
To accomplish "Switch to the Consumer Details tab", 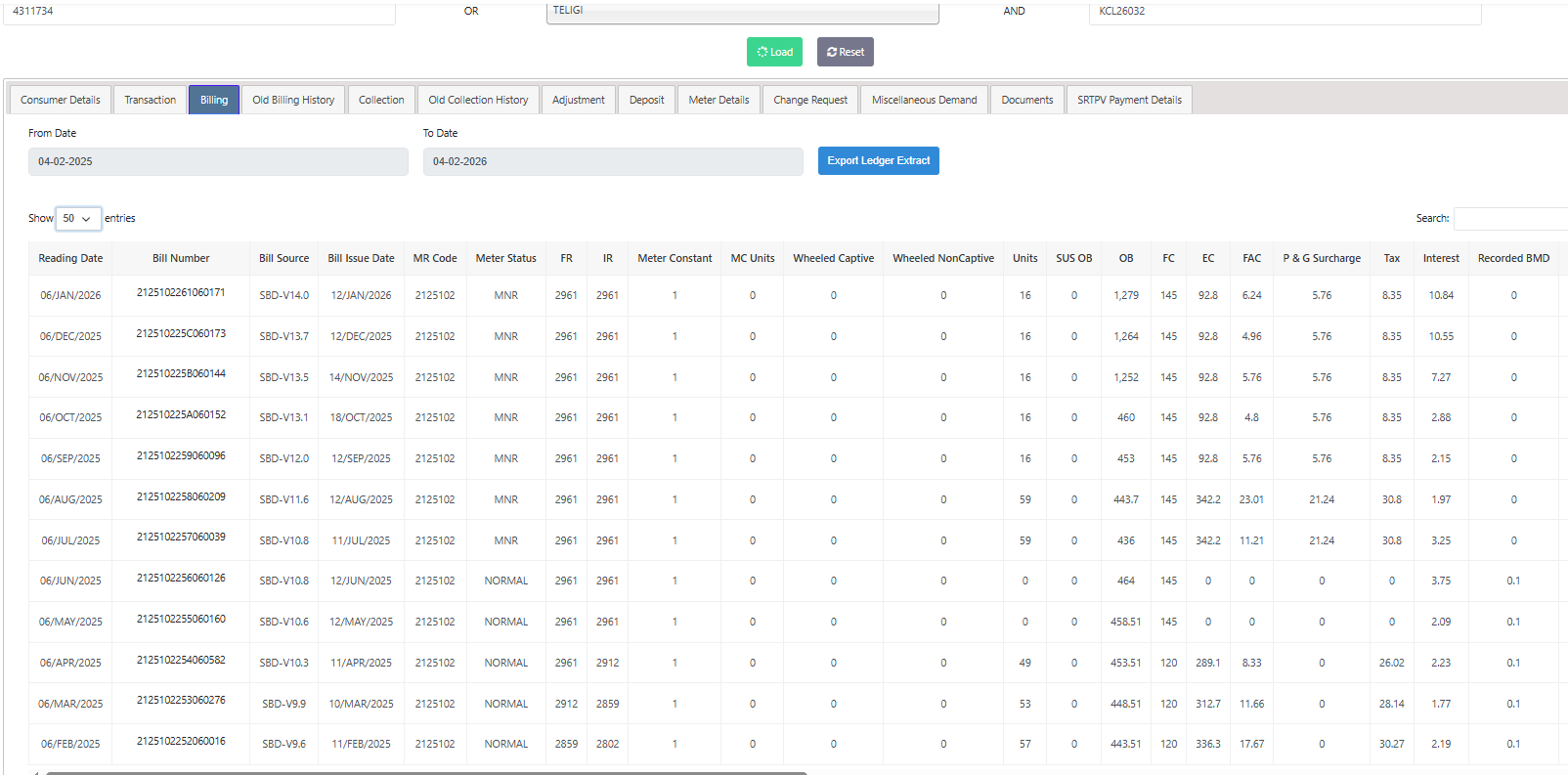I will pyautogui.click(x=61, y=100).
